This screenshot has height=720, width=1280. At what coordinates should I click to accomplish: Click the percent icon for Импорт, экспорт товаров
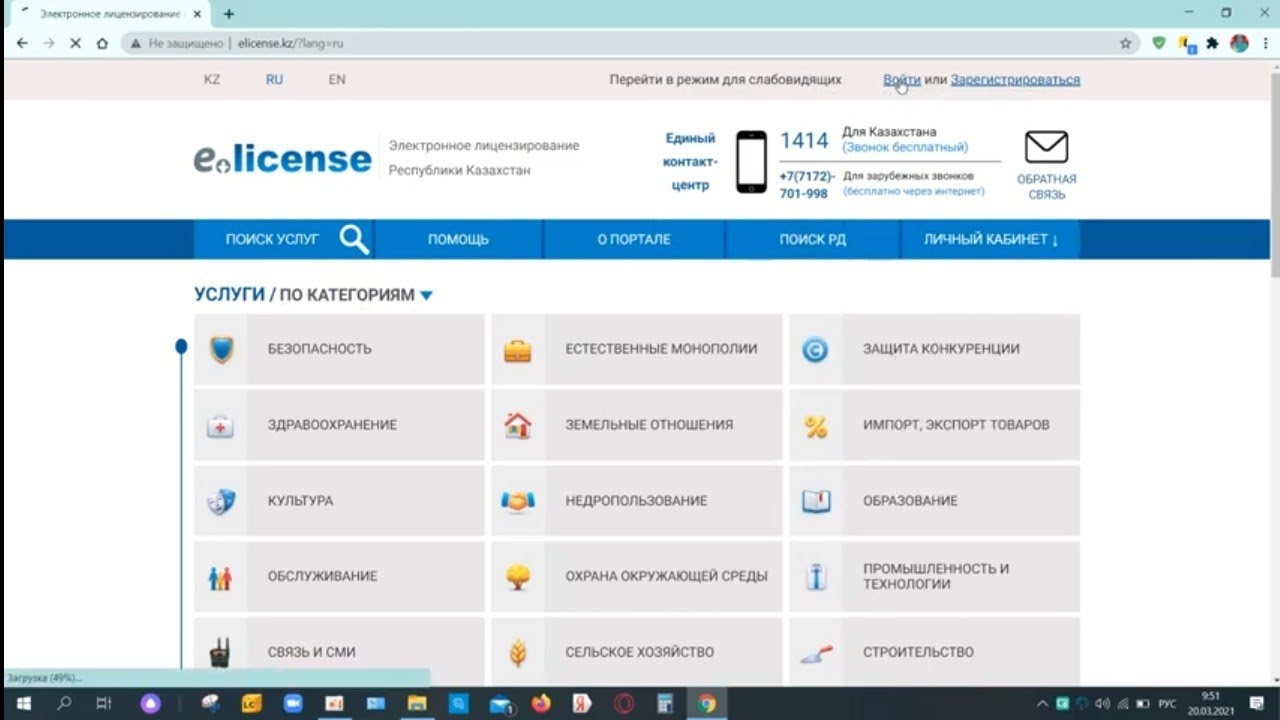click(x=815, y=426)
